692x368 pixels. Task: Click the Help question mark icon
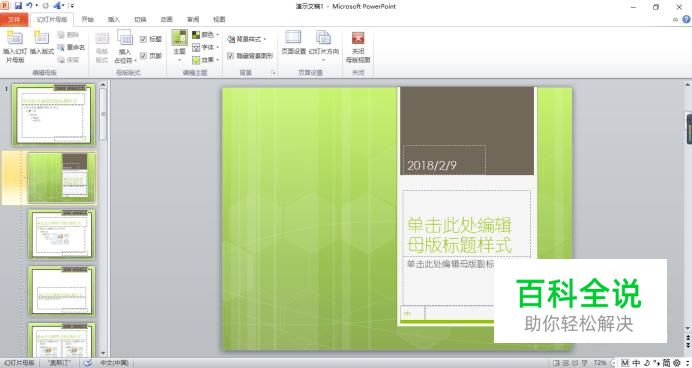[x=687, y=19]
